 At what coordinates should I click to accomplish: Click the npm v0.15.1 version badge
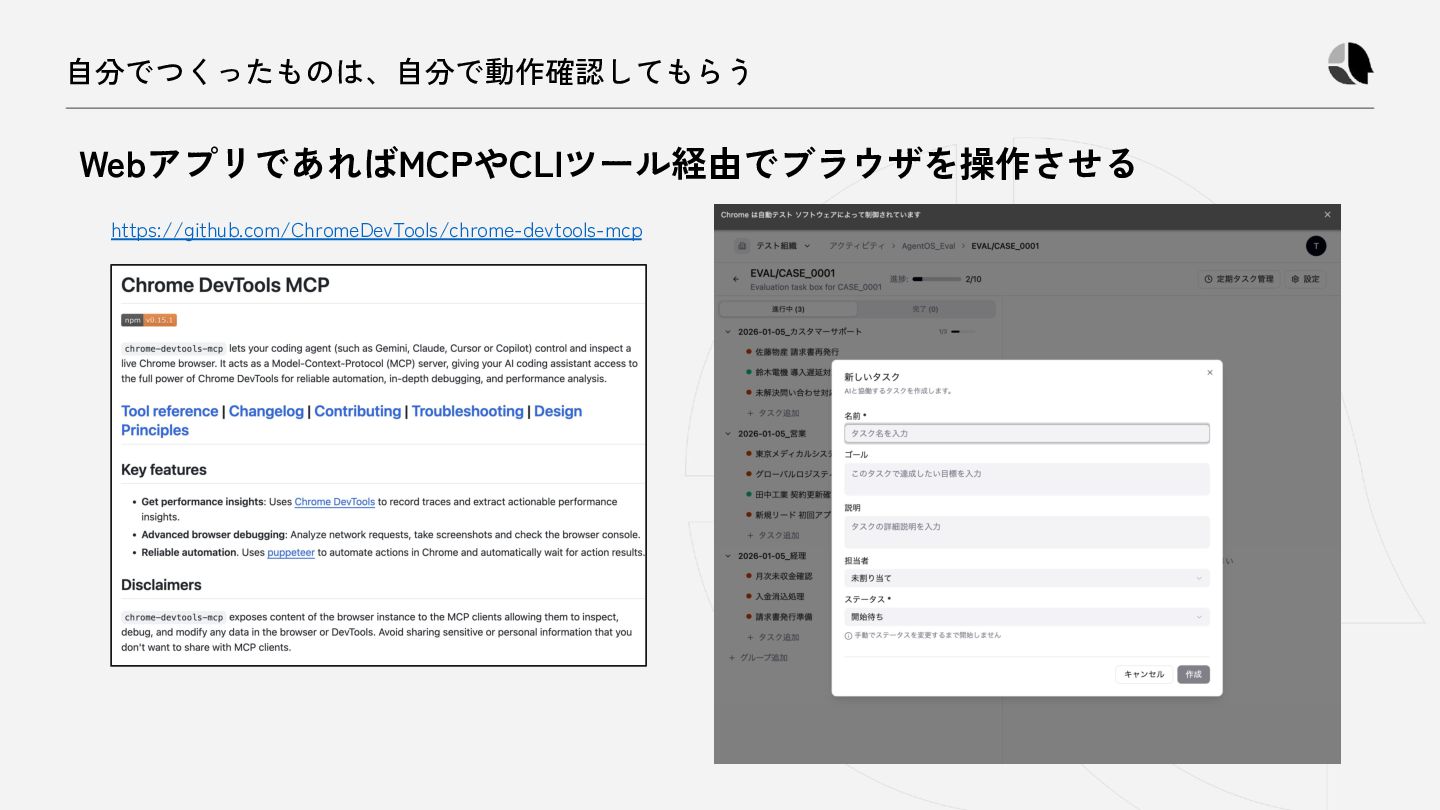click(x=149, y=320)
